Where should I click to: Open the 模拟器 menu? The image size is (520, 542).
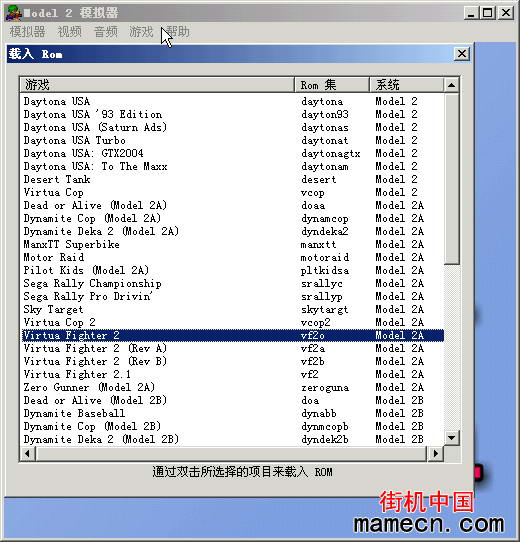pyautogui.click(x=27, y=32)
